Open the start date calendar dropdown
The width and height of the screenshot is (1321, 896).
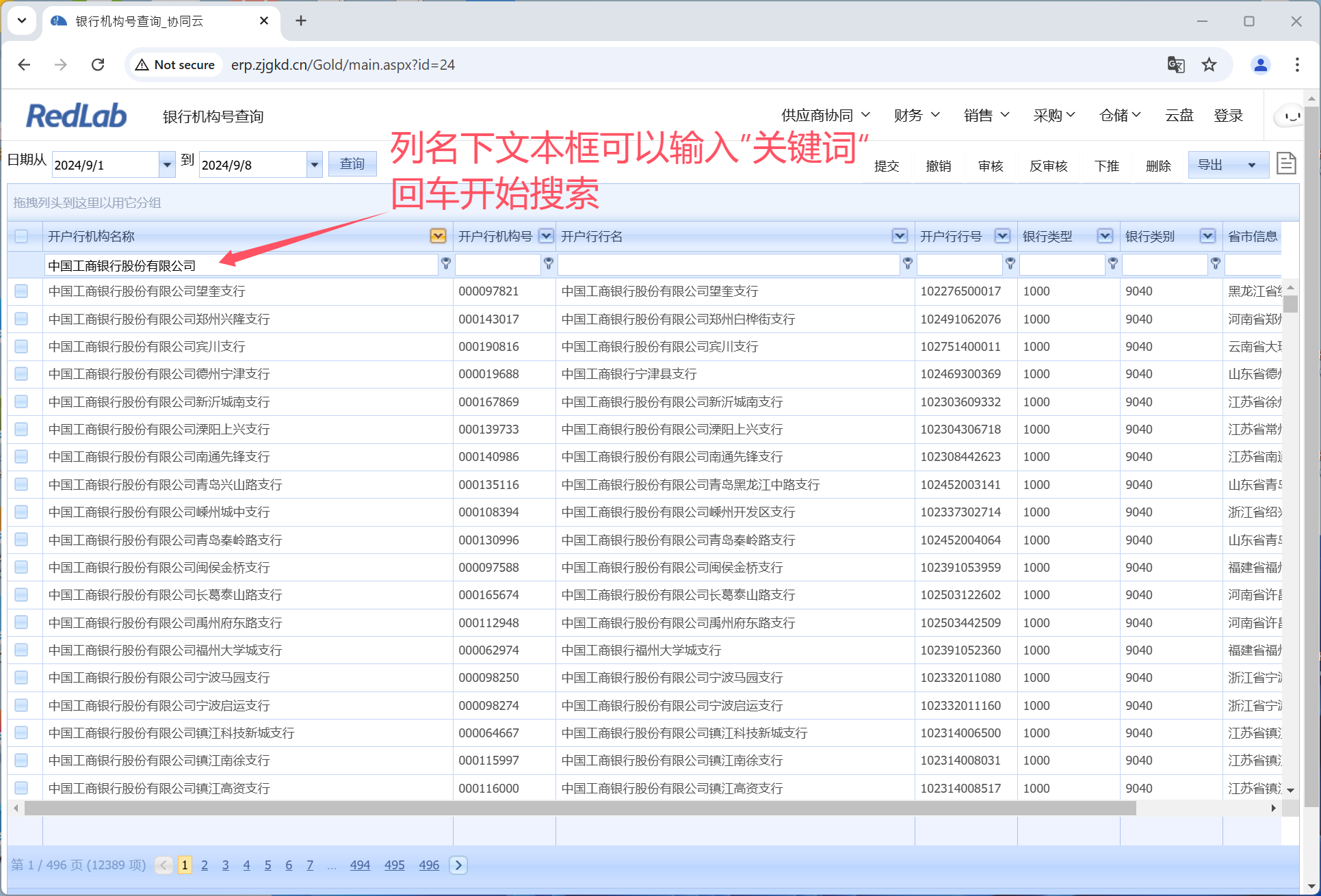coord(167,165)
